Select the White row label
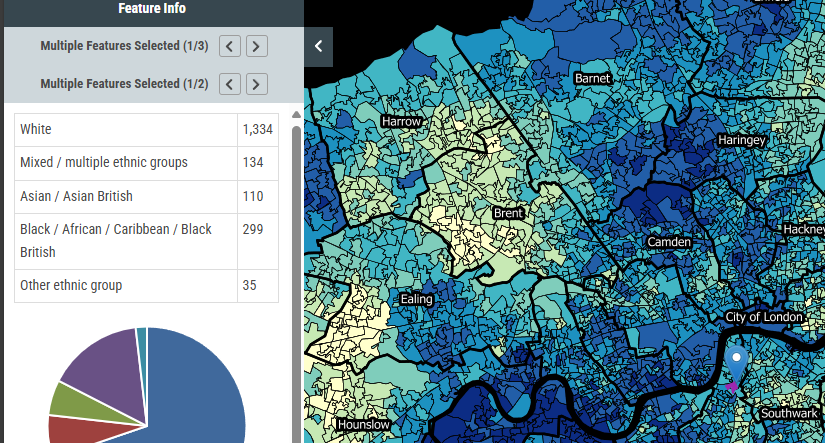The height and width of the screenshot is (443, 825). point(36,129)
